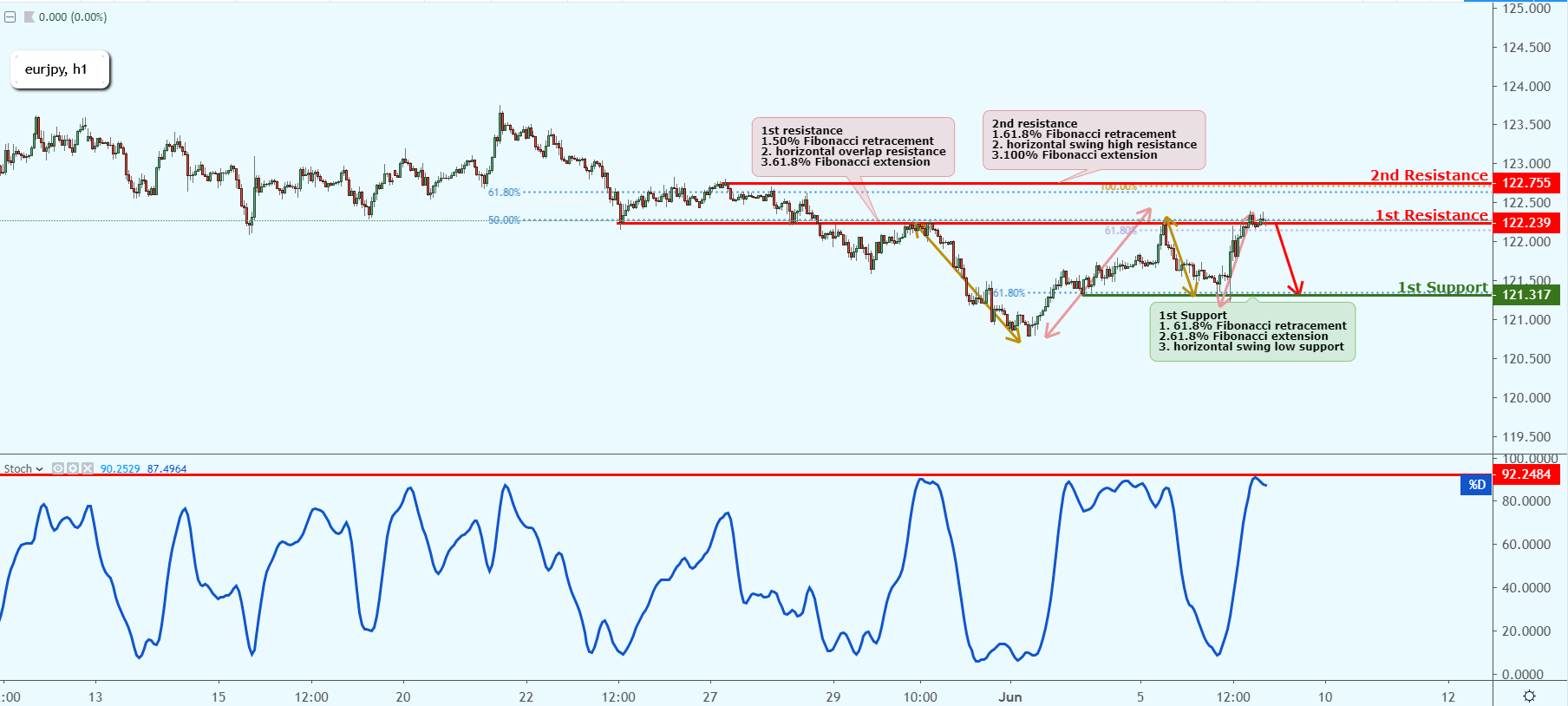Image resolution: width=1568 pixels, height=706 pixels.
Task: Click the Stoch value 90.2529
Action: tap(120, 468)
